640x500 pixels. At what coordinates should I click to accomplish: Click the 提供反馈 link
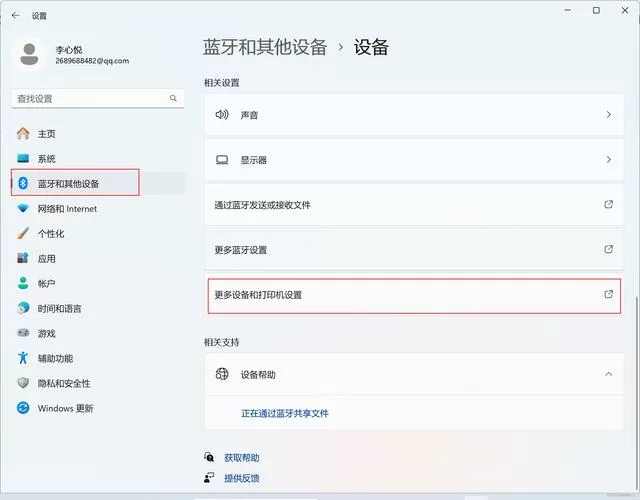pos(242,478)
